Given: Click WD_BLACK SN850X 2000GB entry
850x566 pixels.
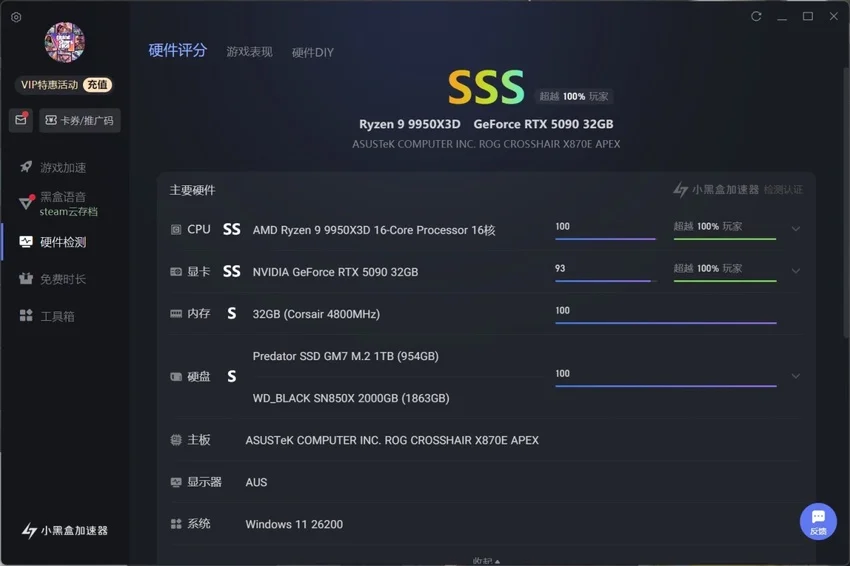Looking at the screenshot, I should [351, 398].
